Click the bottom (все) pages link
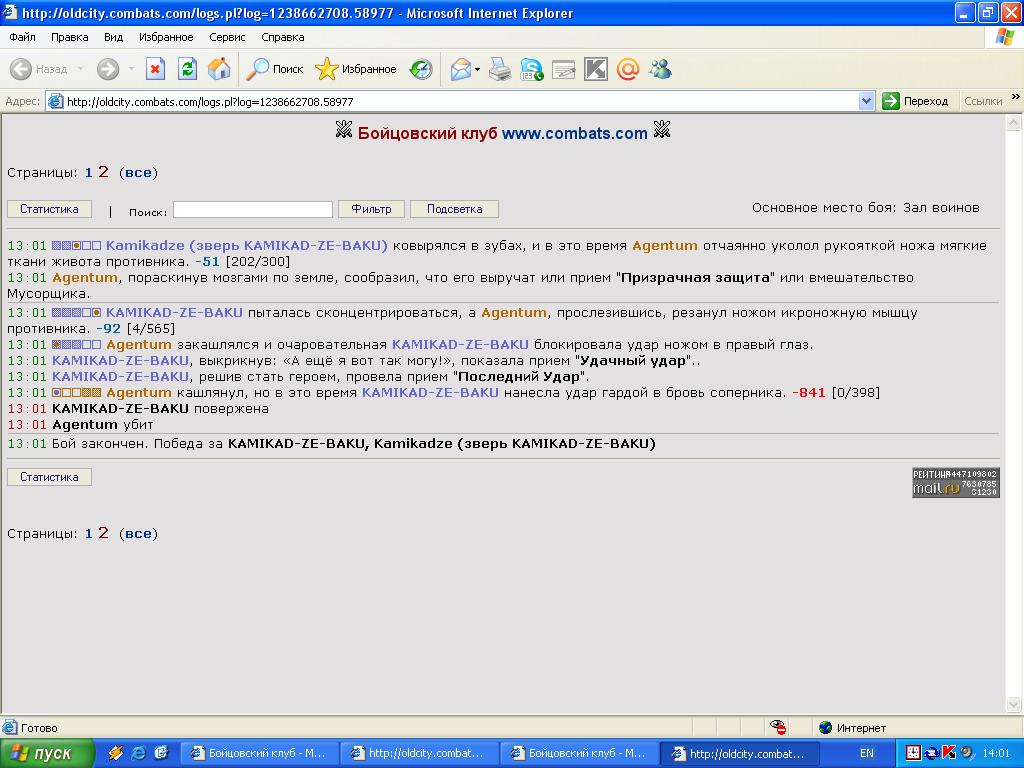The image size is (1024, 768). pyautogui.click(x=138, y=534)
